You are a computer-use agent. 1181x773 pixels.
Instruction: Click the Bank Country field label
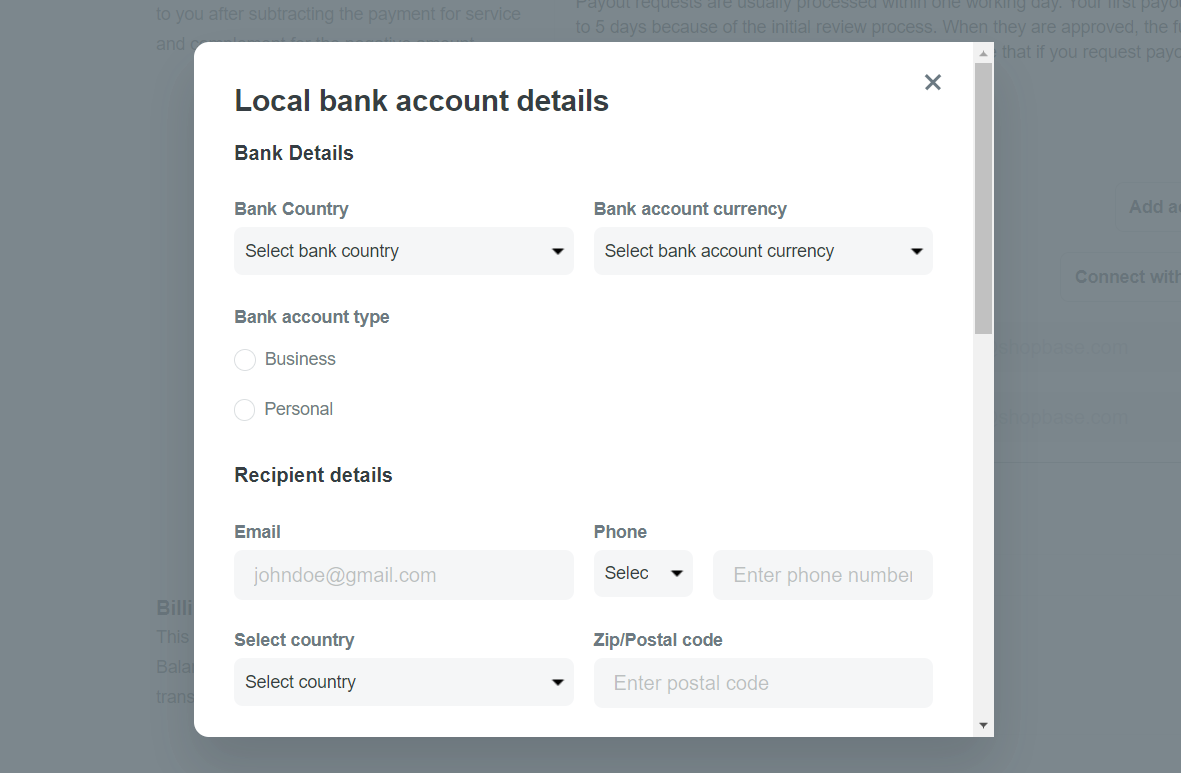(291, 209)
